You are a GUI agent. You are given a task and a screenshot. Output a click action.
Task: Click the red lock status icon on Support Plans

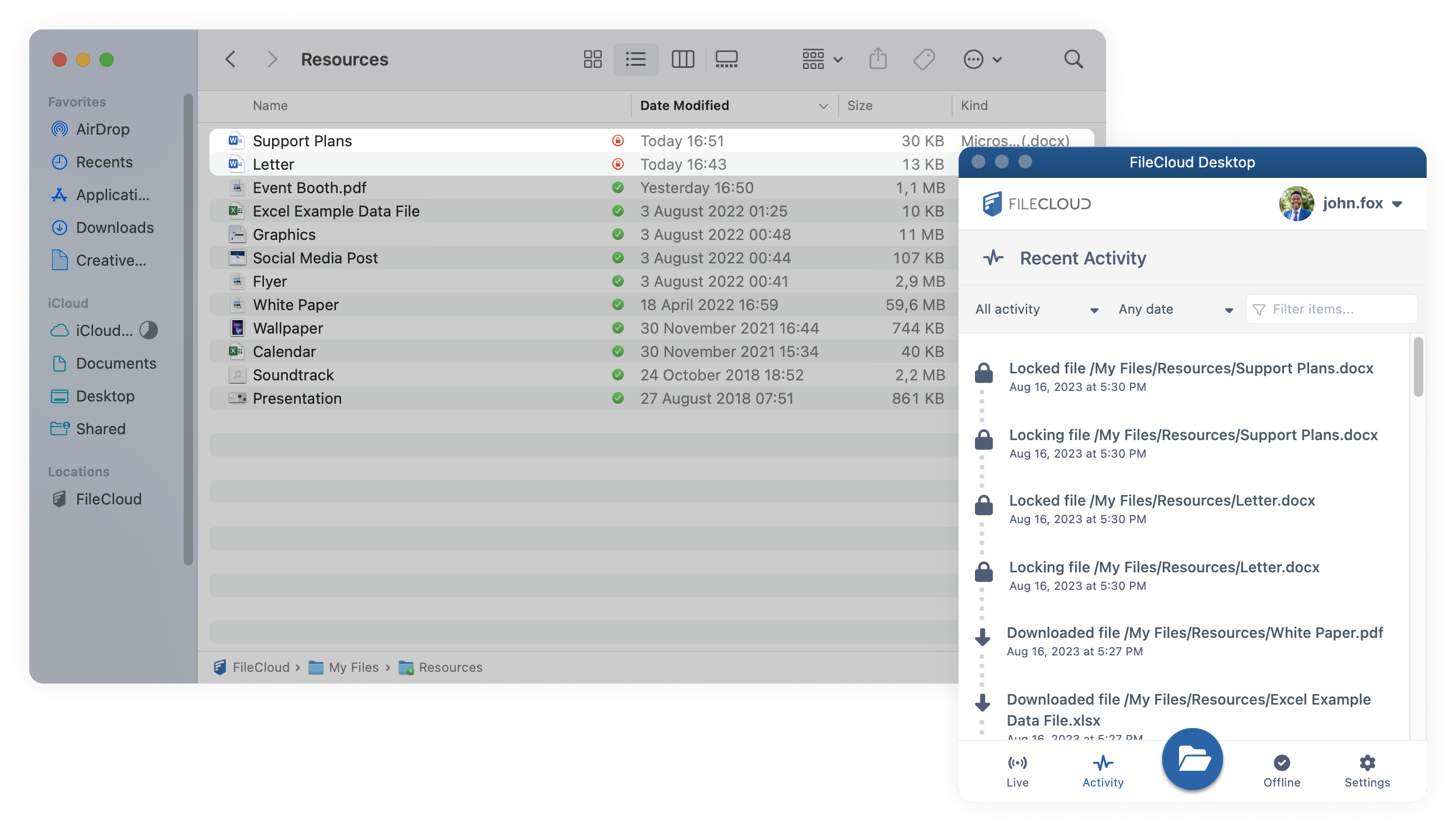pos(617,140)
